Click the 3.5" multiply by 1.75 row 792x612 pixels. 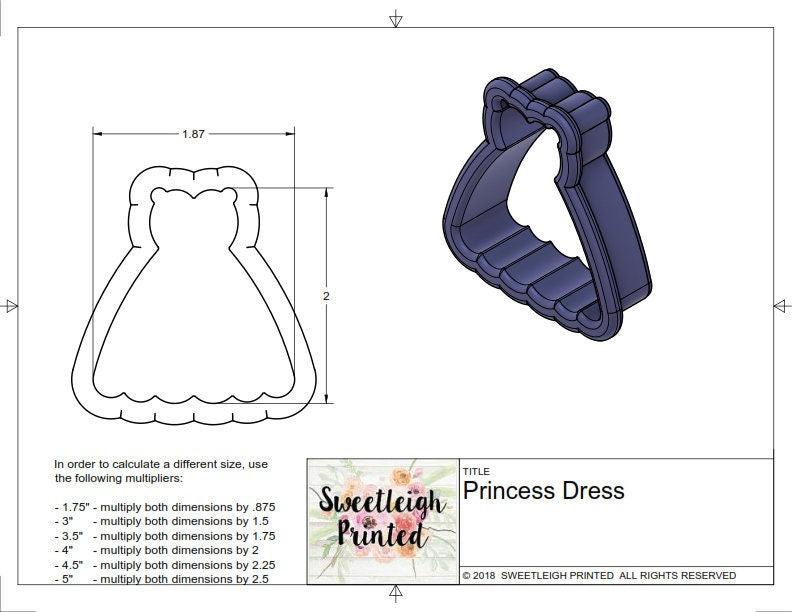165,536
